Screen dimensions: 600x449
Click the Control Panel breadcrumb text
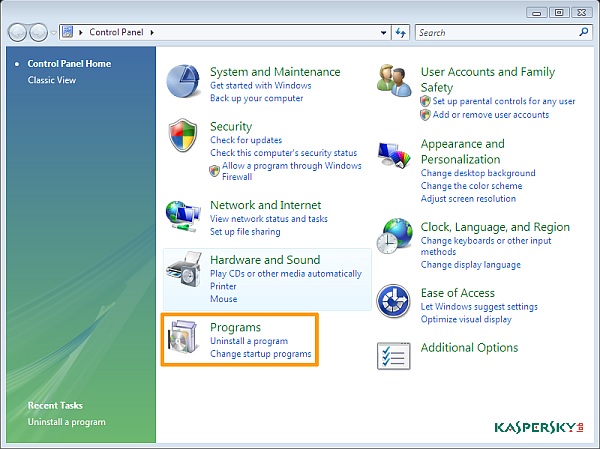click(x=116, y=32)
